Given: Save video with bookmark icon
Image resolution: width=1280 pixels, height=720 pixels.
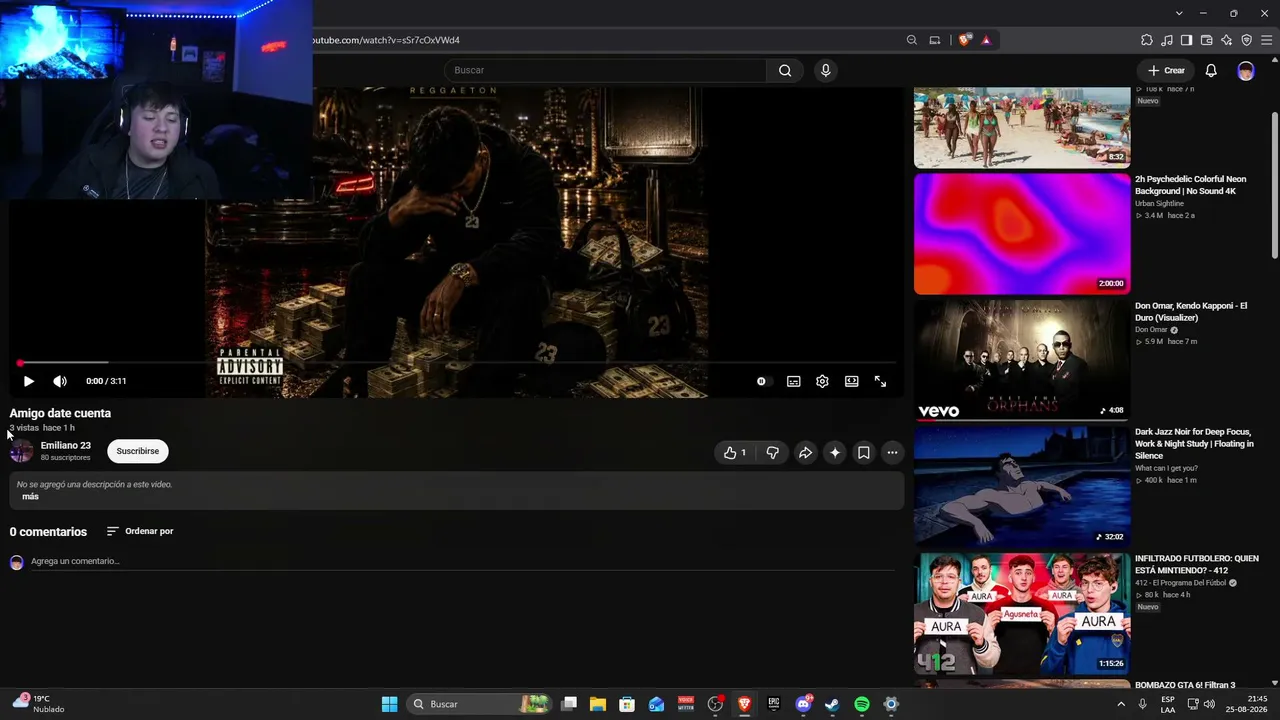Looking at the screenshot, I should 864,453.
